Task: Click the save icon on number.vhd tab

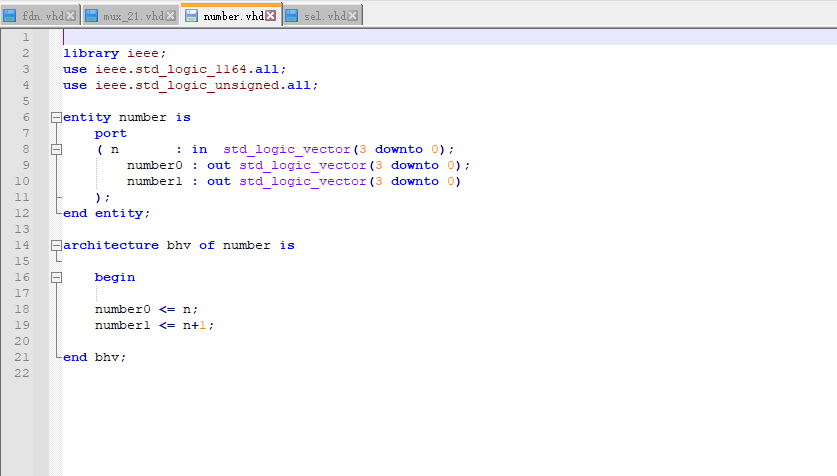Action: [x=191, y=15]
